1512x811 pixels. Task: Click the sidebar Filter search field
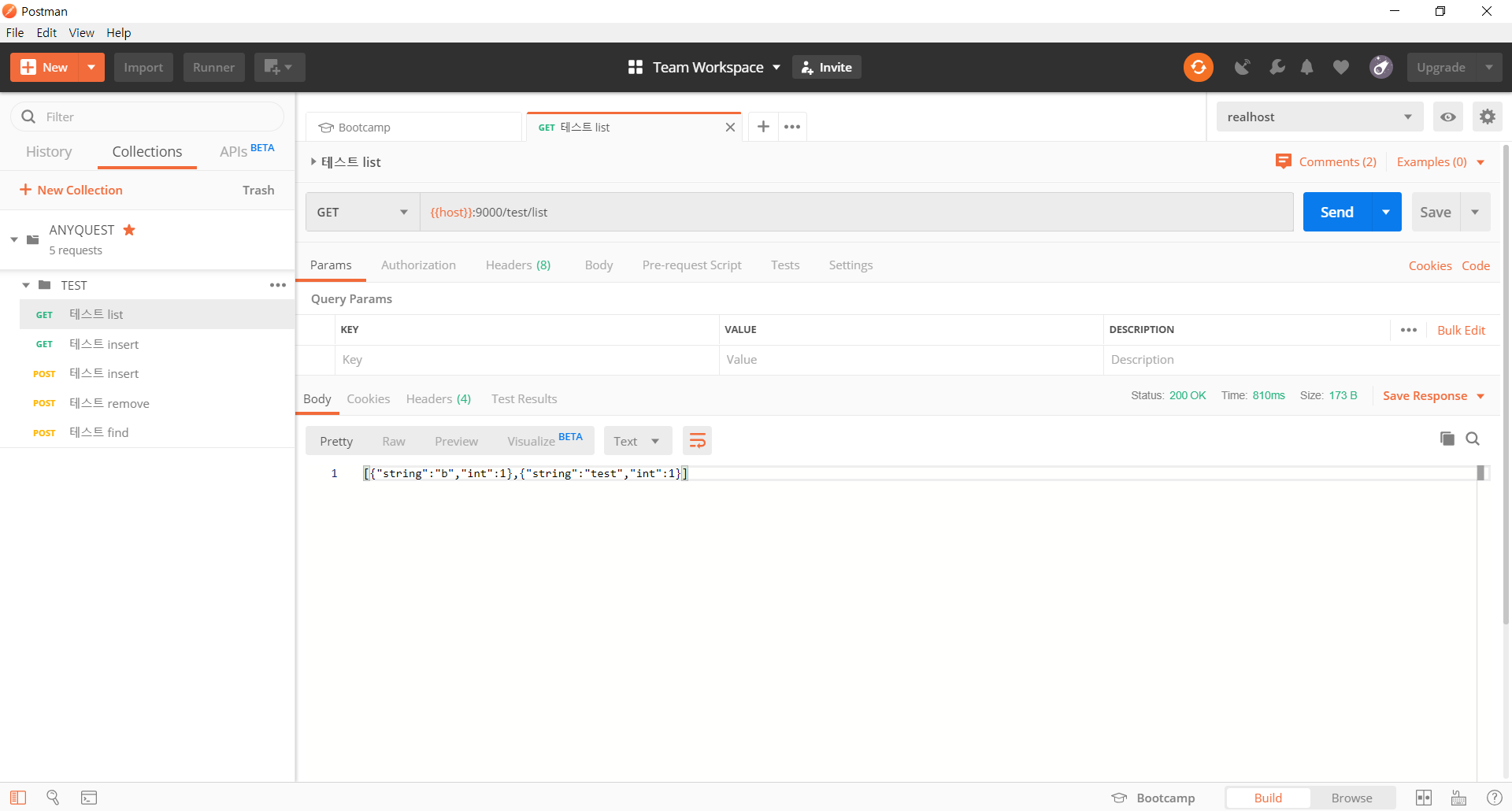pyautogui.click(x=147, y=117)
